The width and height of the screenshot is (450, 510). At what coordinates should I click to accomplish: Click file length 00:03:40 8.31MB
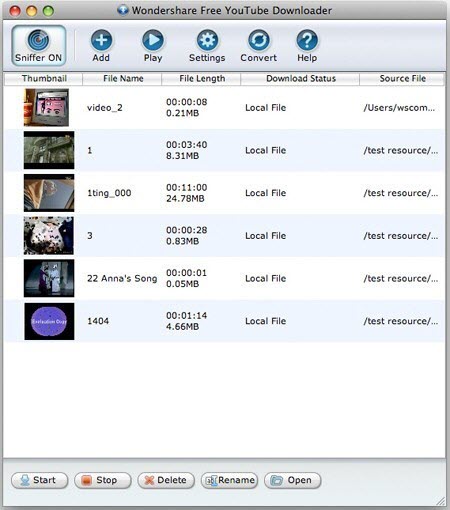pyautogui.click(x=187, y=150)
